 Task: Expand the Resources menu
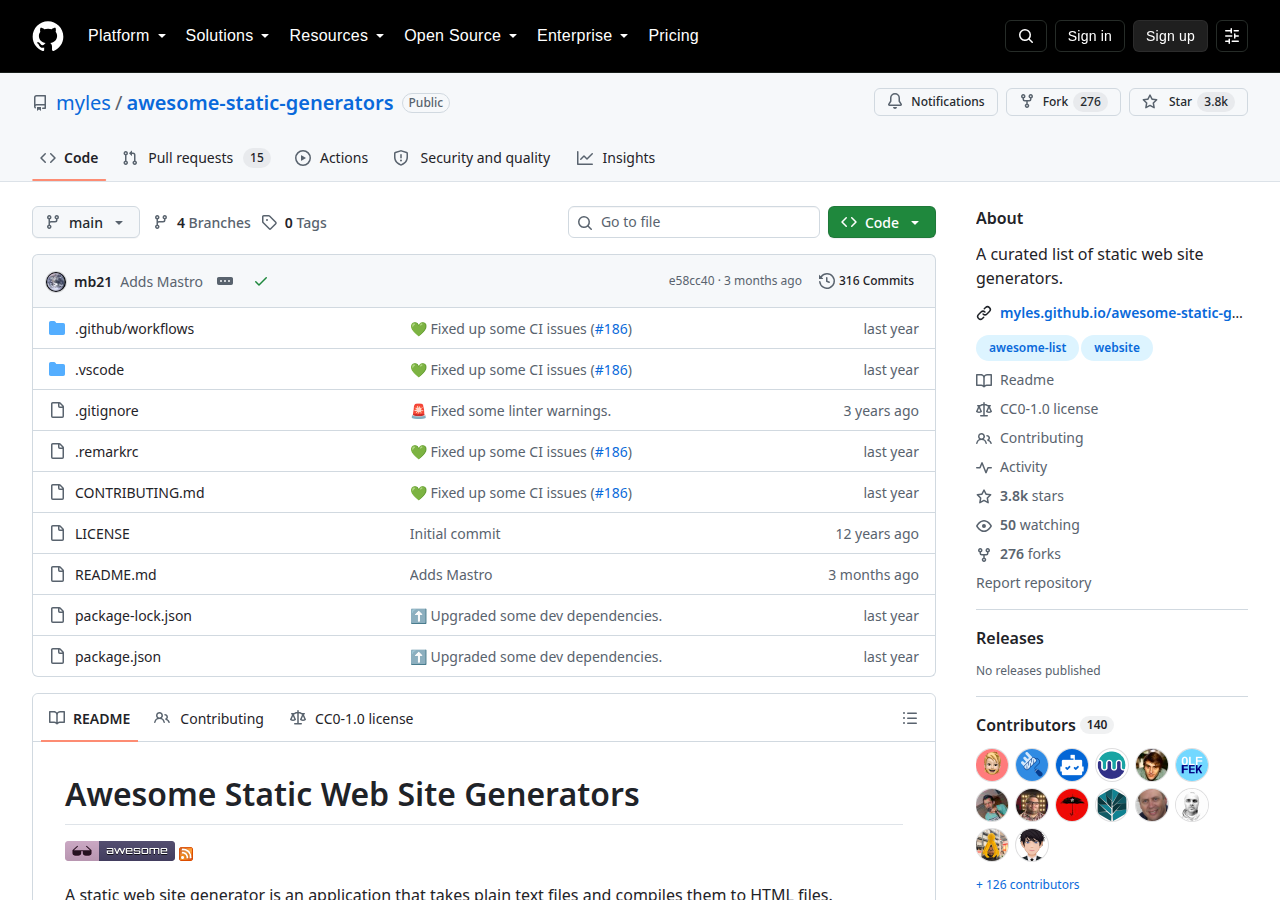pyautogui.click(x=337, y=36)
